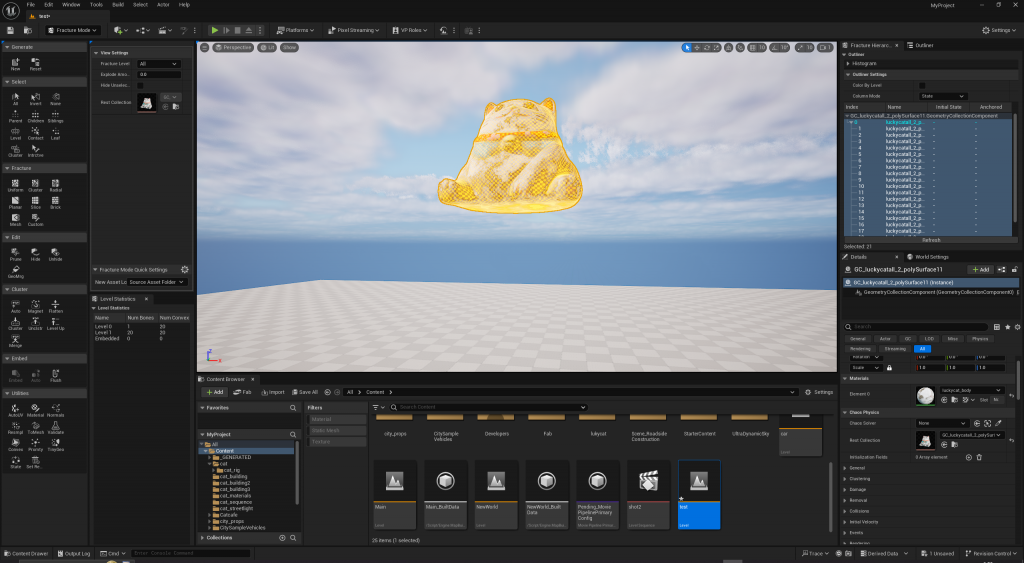
Task: Select the Mesh fracture tool
Action: click(x=16, y=219)
